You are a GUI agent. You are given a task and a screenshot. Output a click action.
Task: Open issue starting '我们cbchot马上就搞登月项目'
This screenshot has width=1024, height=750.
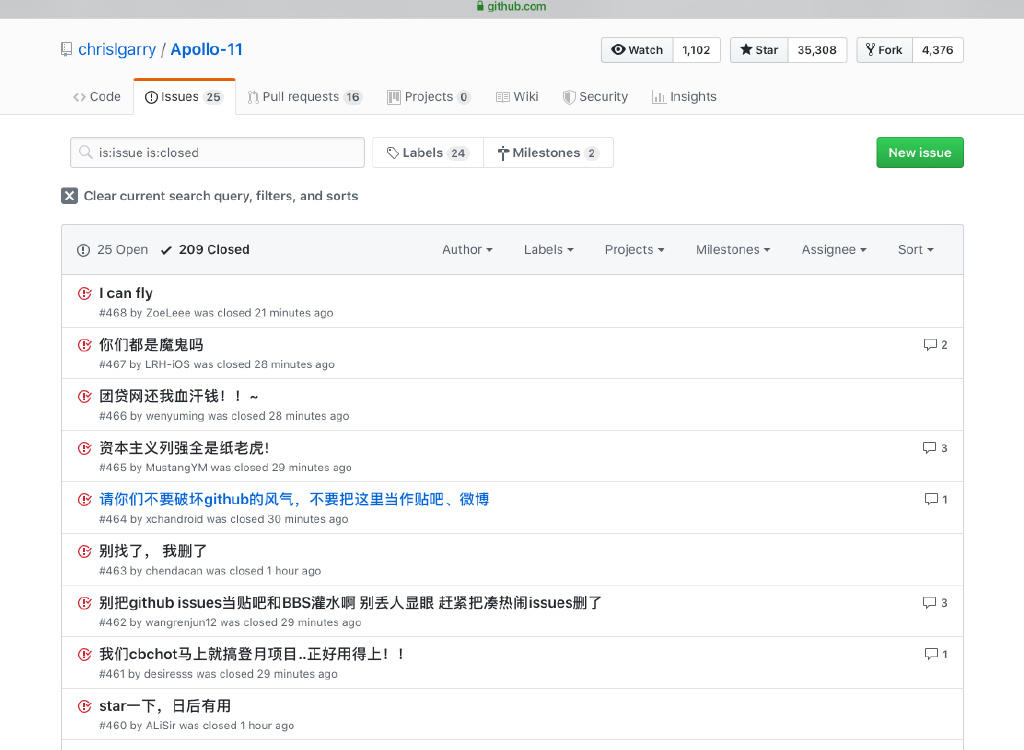point(252,655)
